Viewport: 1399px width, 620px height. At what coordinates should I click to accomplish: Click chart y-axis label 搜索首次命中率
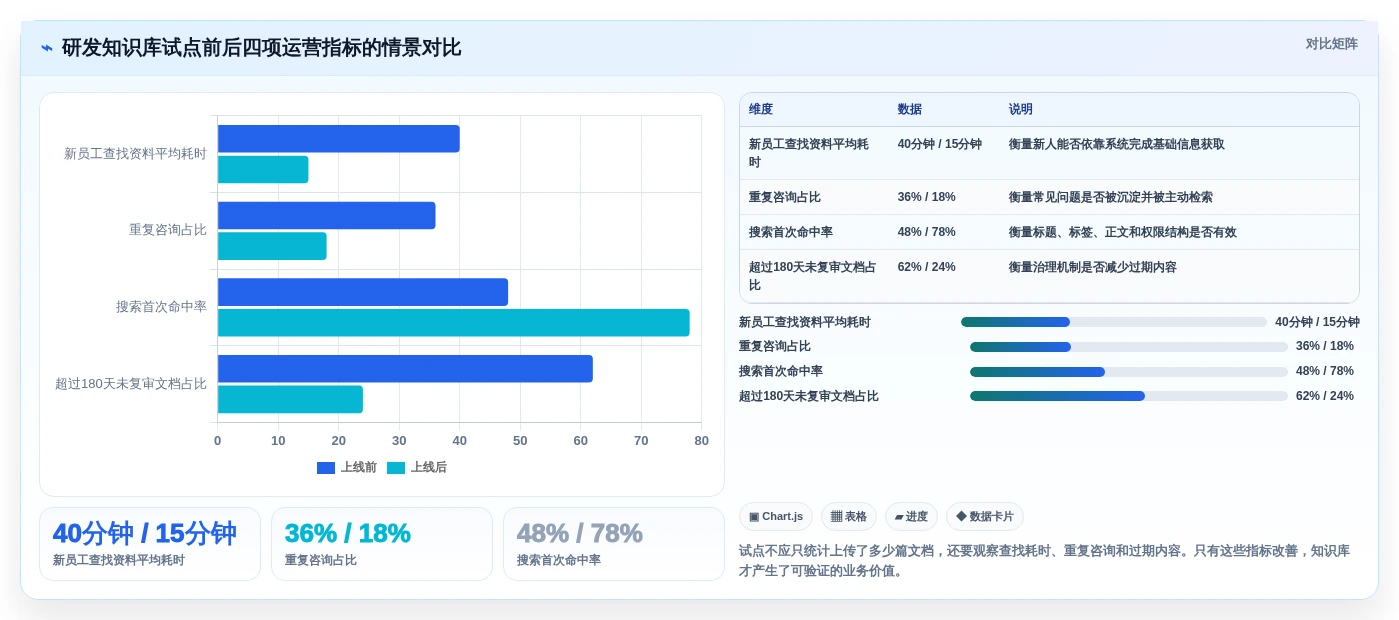162,307
